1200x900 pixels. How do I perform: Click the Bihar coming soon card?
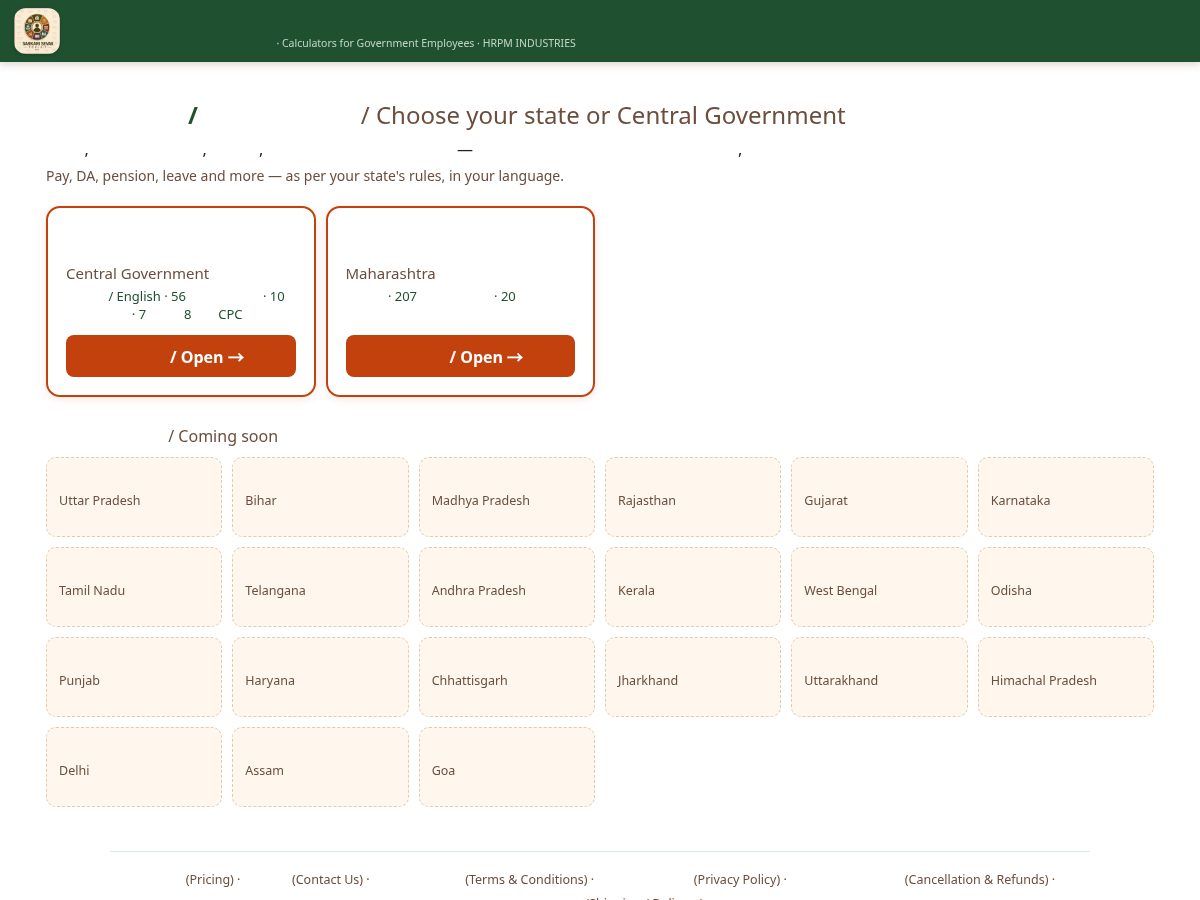coord(320,497)
